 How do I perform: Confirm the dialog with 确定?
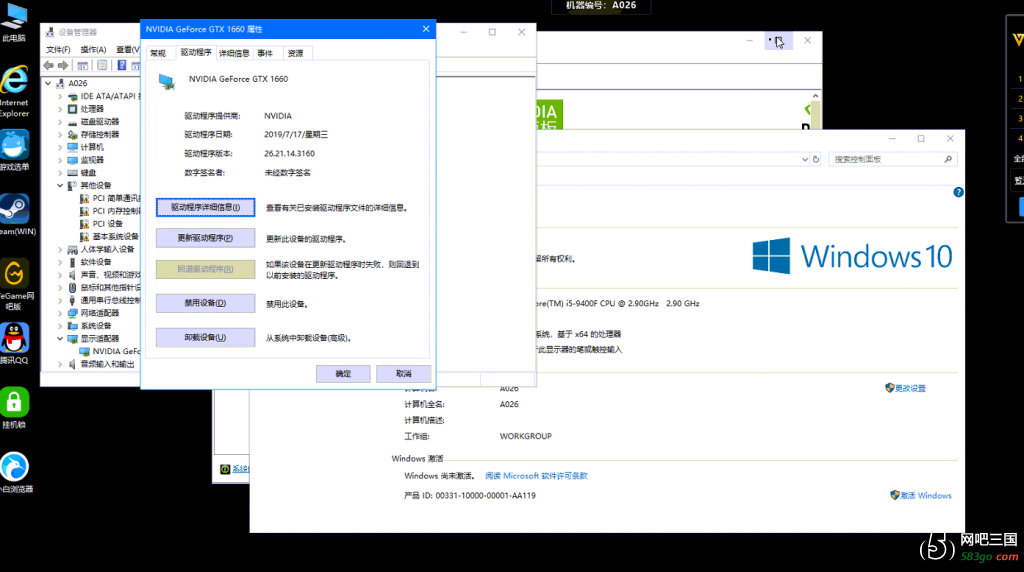click(343, 373)
